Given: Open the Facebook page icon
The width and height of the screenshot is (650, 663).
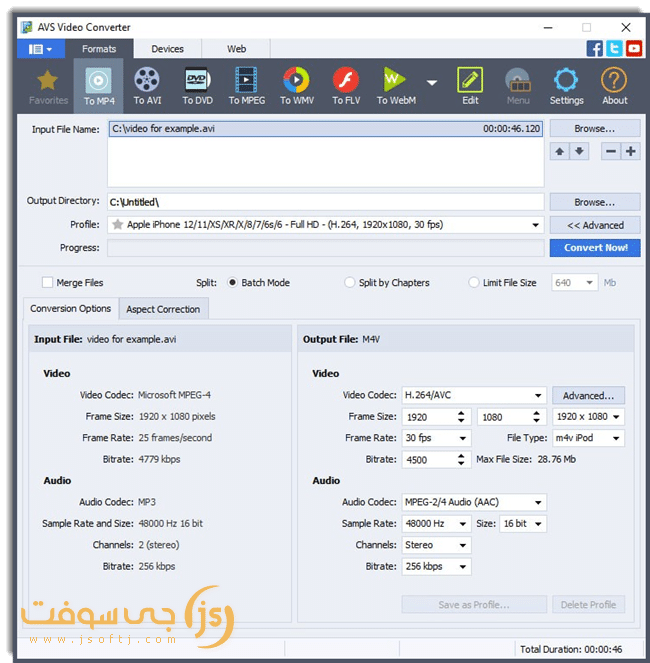Looking at the screenshot, I should click(x=595, y=49).
